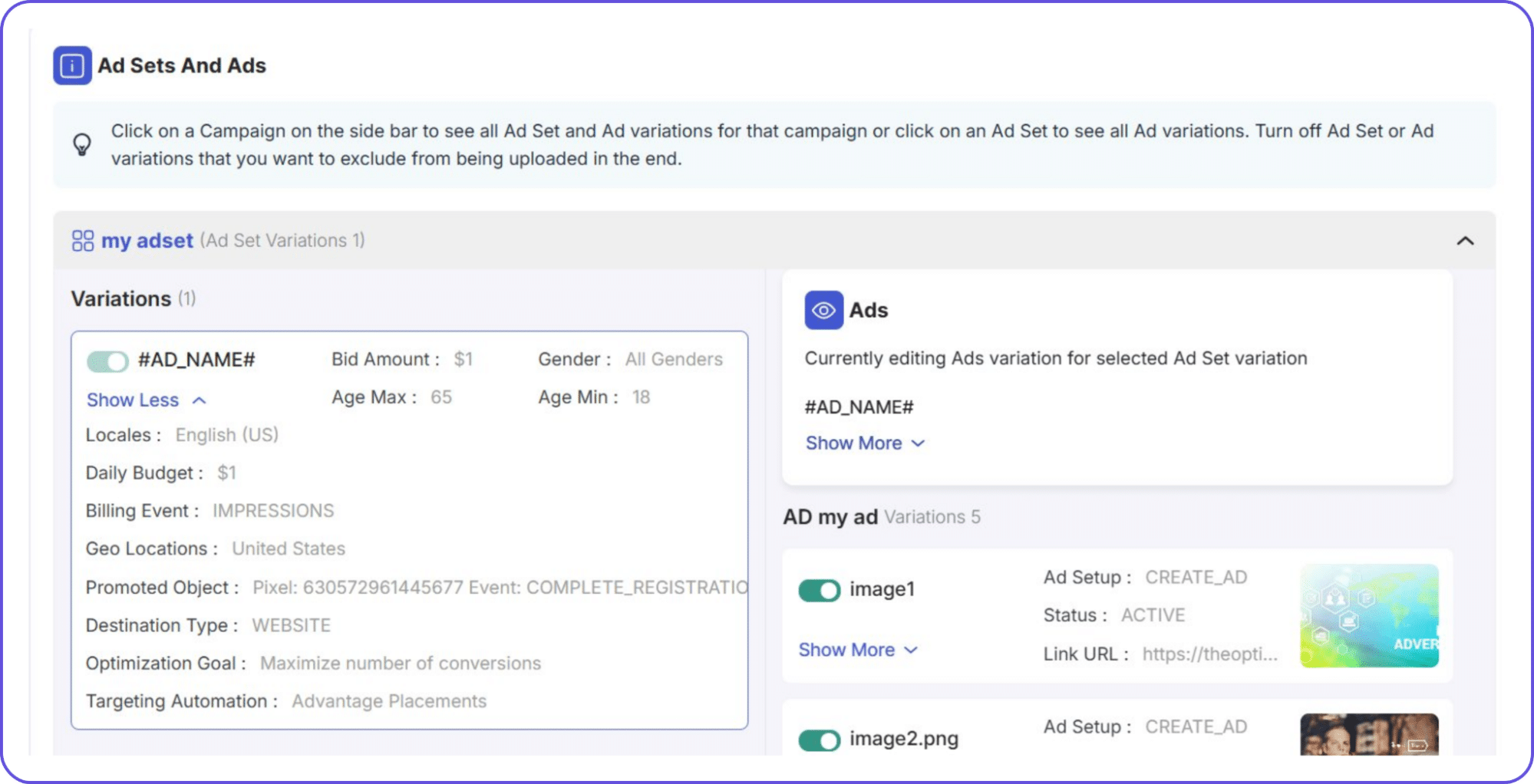
Task: Expand Show More for image1 ad
Action: coord(858,650)
